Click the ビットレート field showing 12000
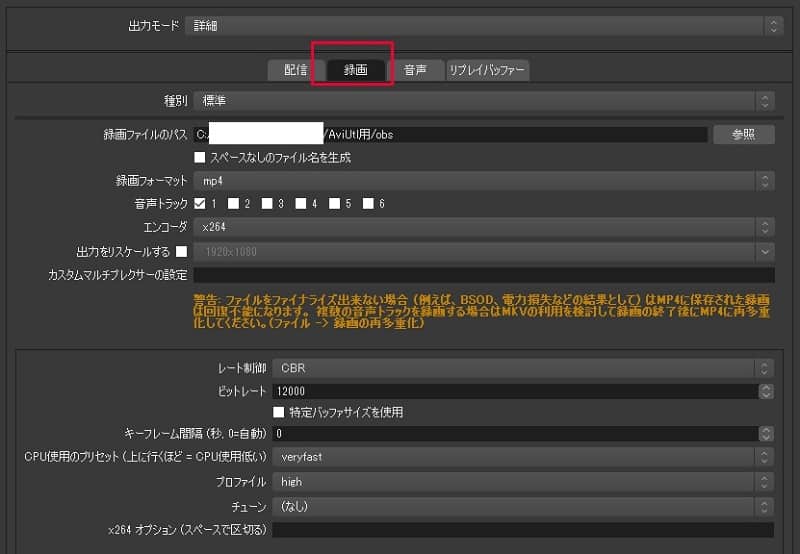 pos(515,391)
